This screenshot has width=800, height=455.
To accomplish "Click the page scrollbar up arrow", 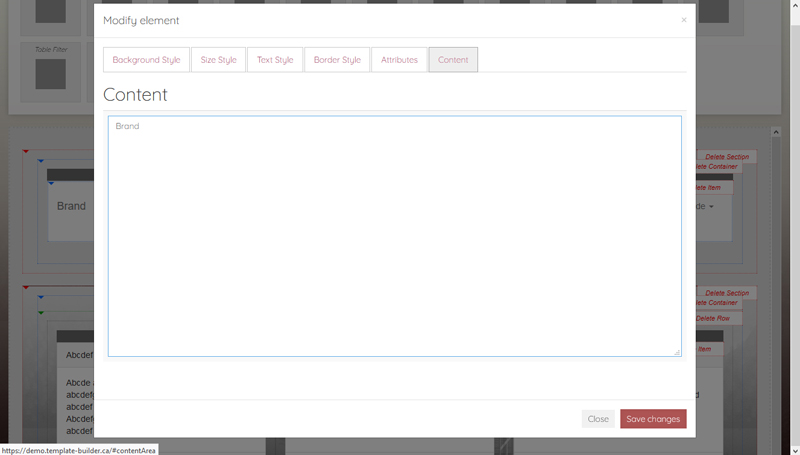I will click(x=774, y=131).
